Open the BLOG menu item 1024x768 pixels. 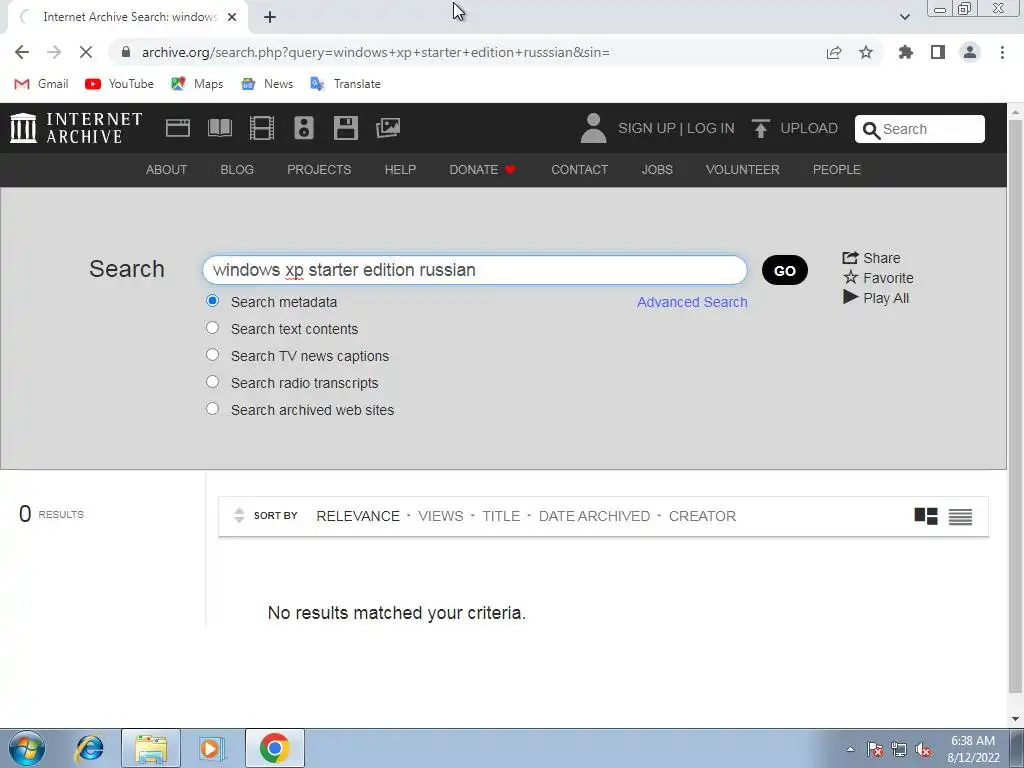pos(237,170)
